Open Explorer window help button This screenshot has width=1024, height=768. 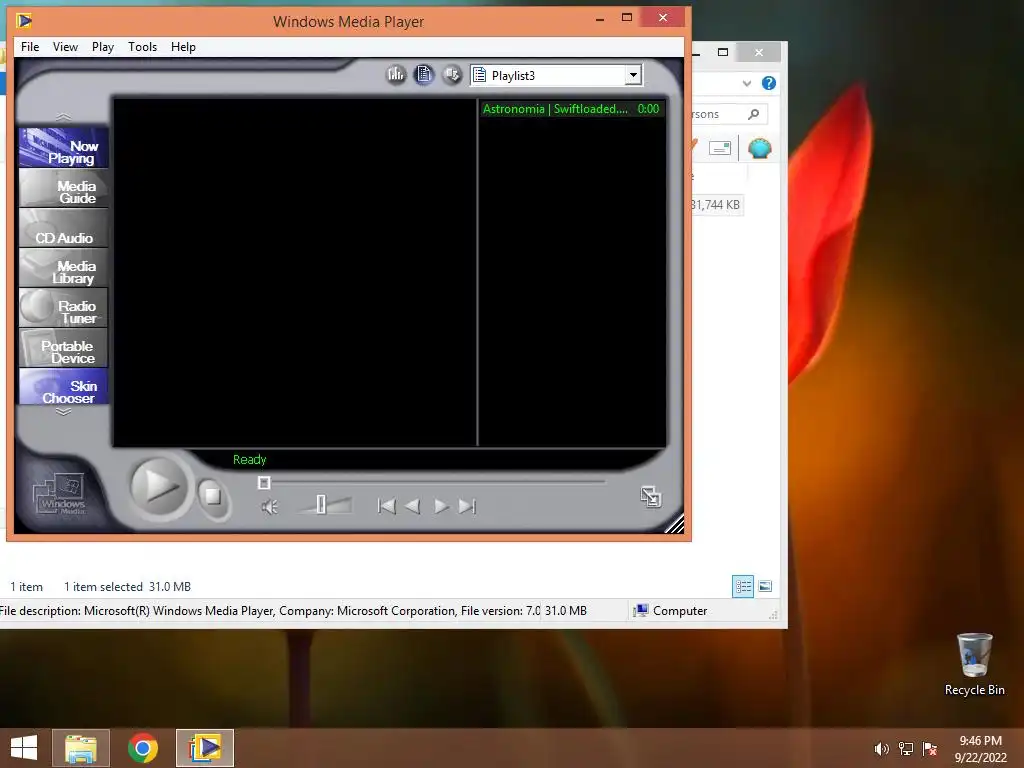(769, 83)
